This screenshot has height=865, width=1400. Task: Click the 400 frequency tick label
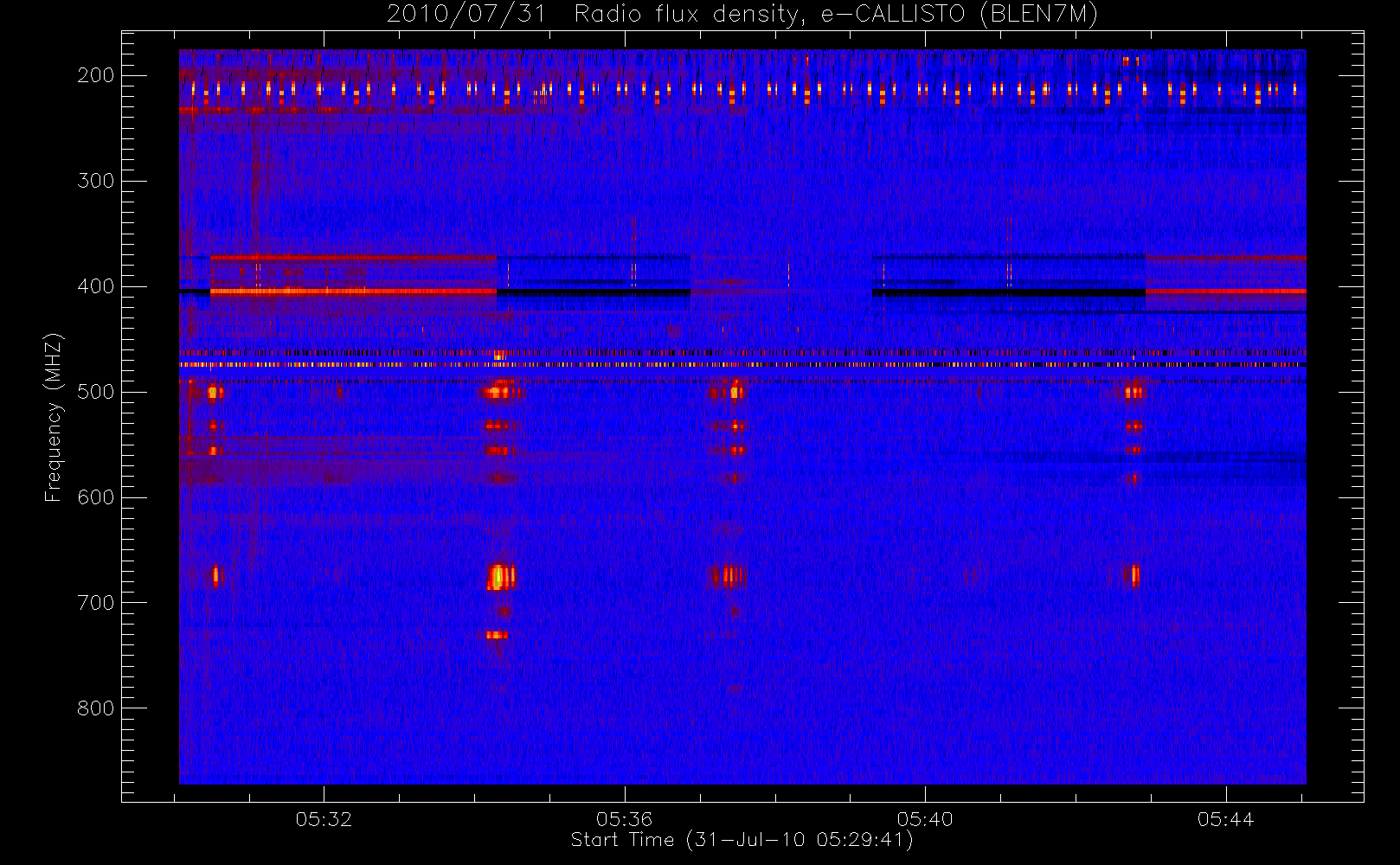(96, 286)
